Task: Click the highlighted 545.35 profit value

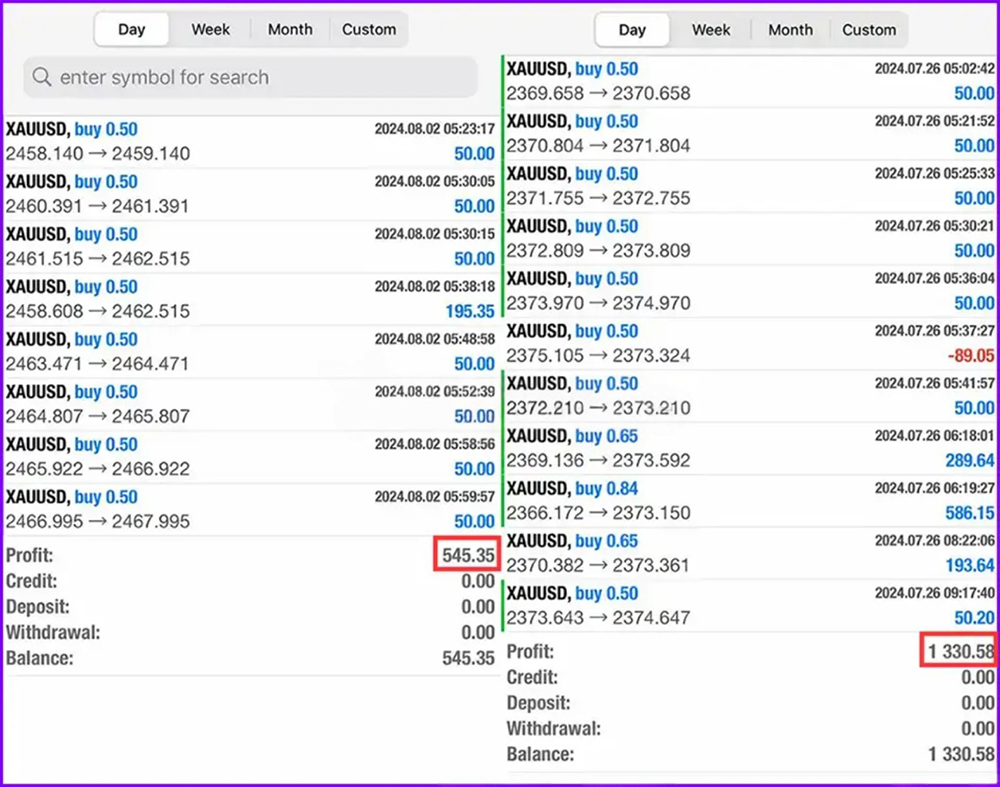Action: (466, 554)
